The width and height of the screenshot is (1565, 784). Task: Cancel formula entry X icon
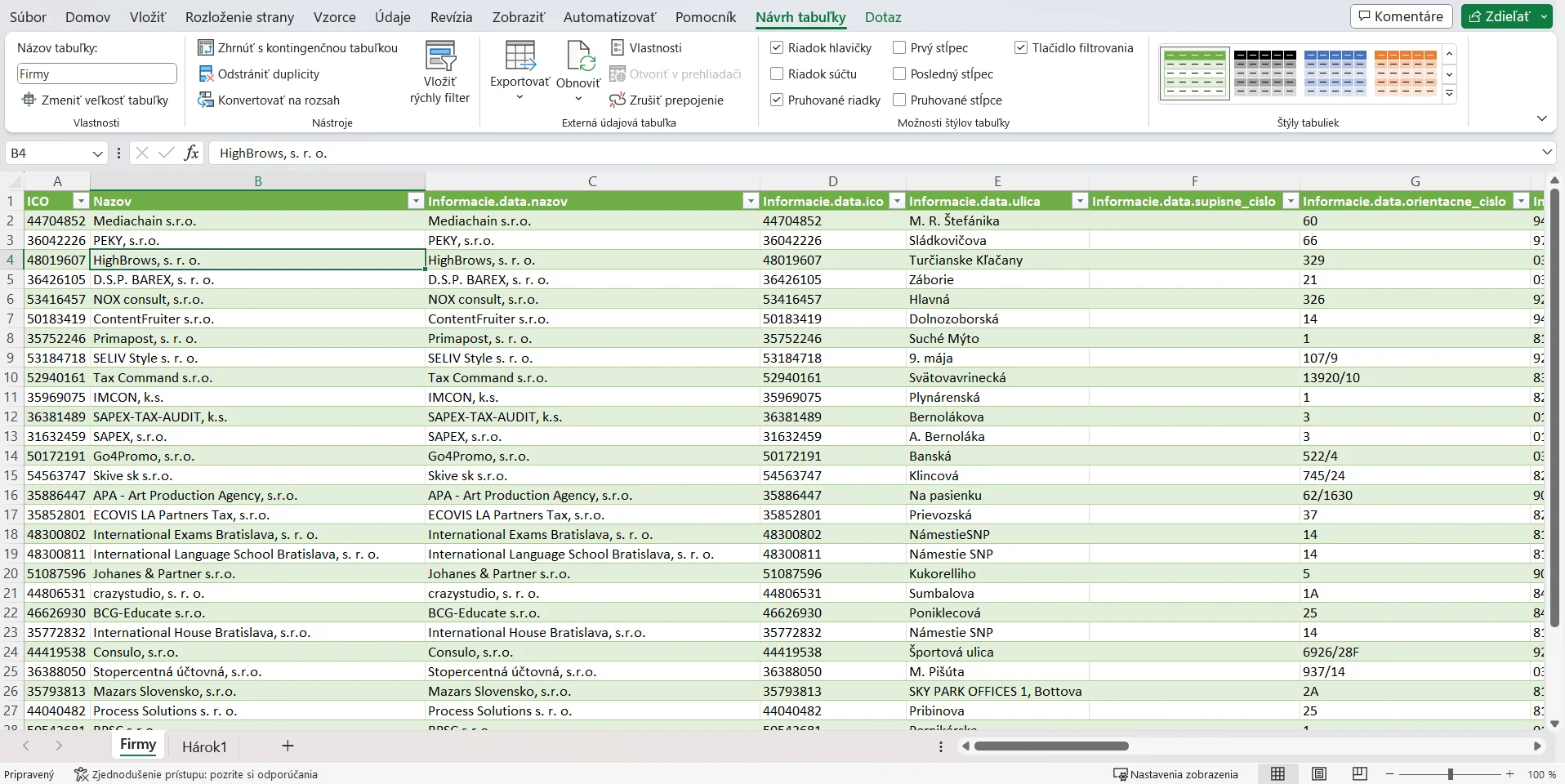pyautogui.click(x=141, y=153)
